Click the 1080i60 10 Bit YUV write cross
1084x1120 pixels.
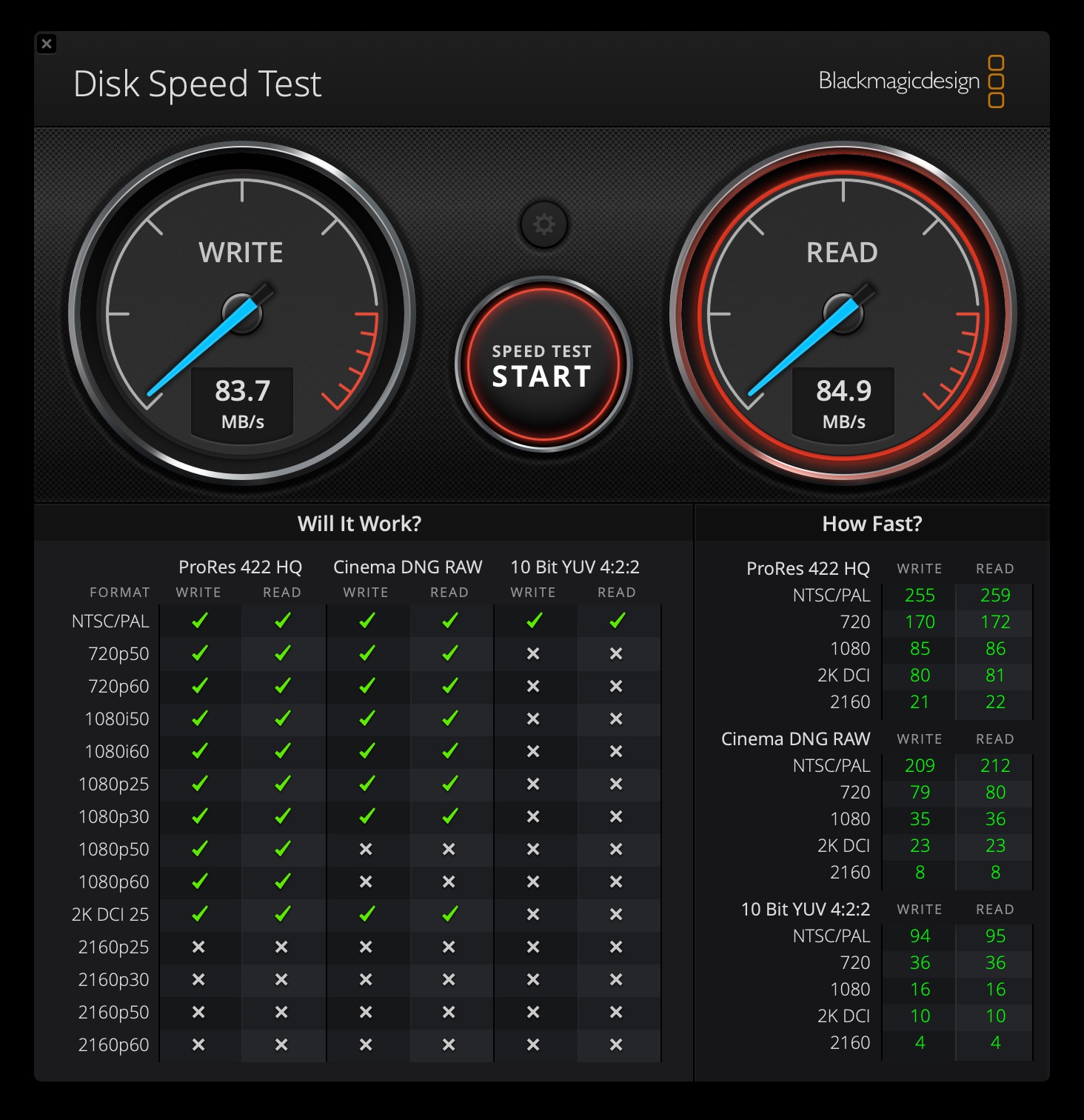533,751
